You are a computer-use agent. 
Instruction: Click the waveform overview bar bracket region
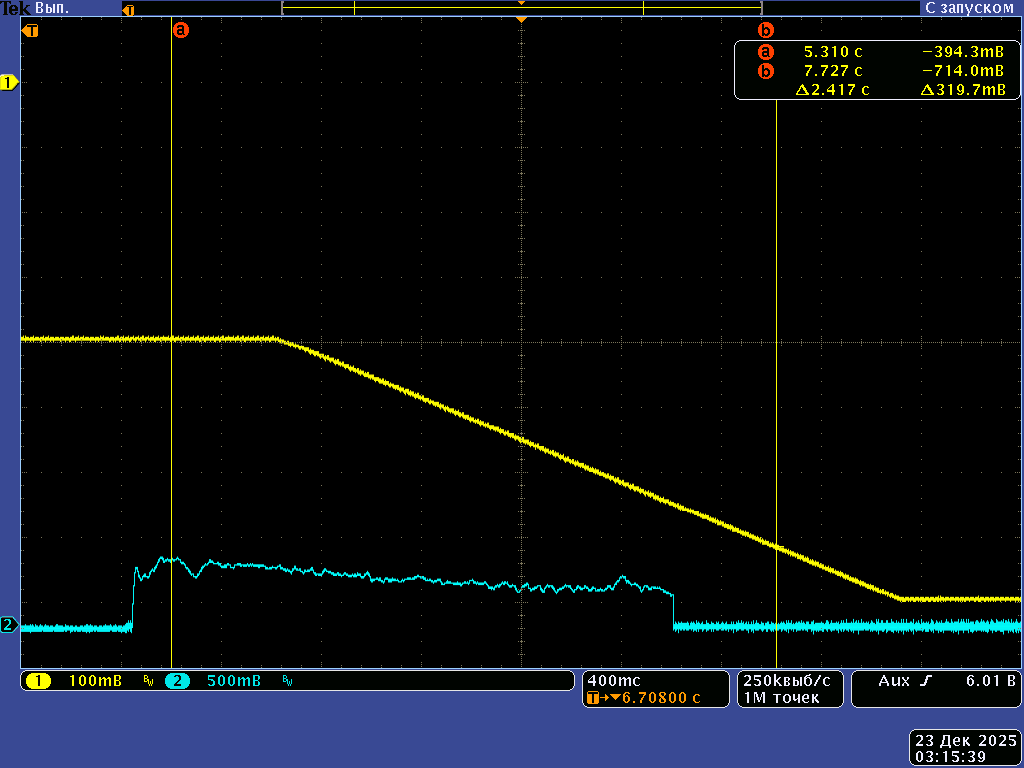520,8
